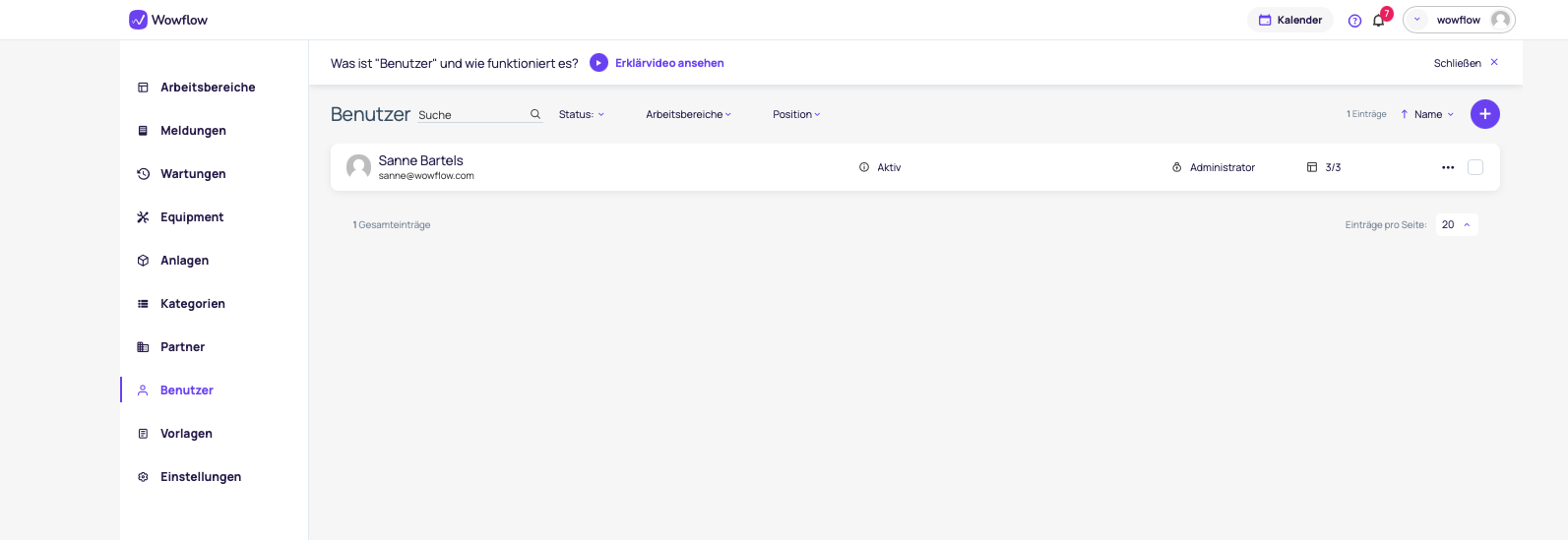Image resolution: width=1568 pixels, height=540 pixels.
Task: Click Sanne Bartels' avatar
Action: coord(358,167)
